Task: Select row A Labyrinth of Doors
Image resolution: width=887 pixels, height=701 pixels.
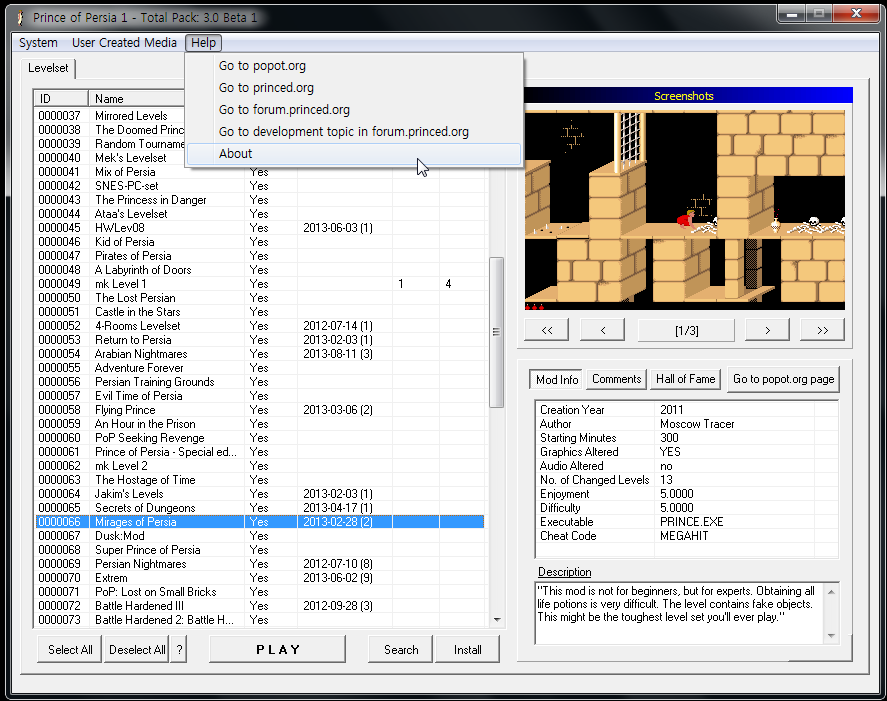Action: 260,270
